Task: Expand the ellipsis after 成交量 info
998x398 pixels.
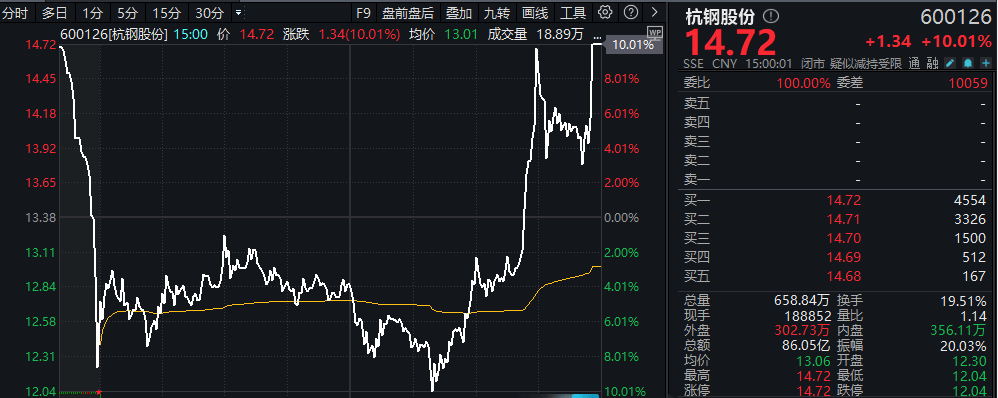Action: (x=596, y=35)
